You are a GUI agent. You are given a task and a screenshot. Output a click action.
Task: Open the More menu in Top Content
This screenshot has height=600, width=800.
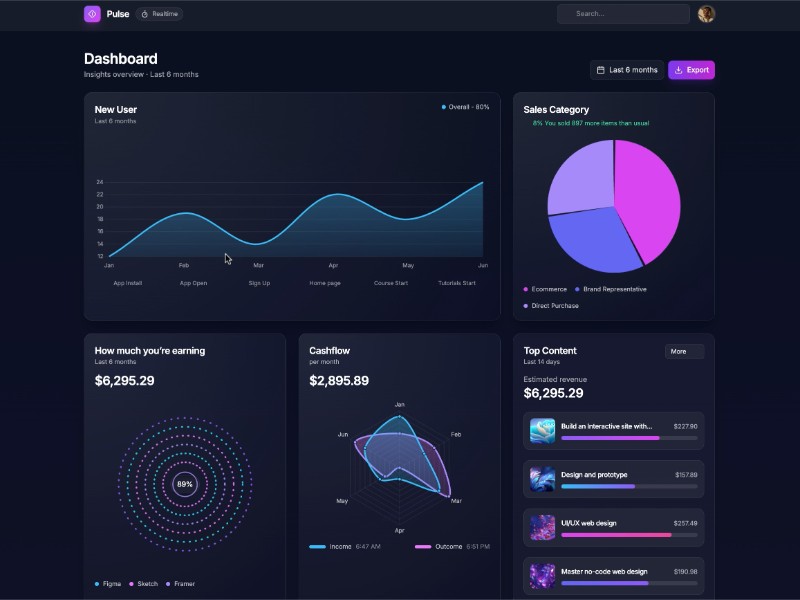(x=684, y=351)
